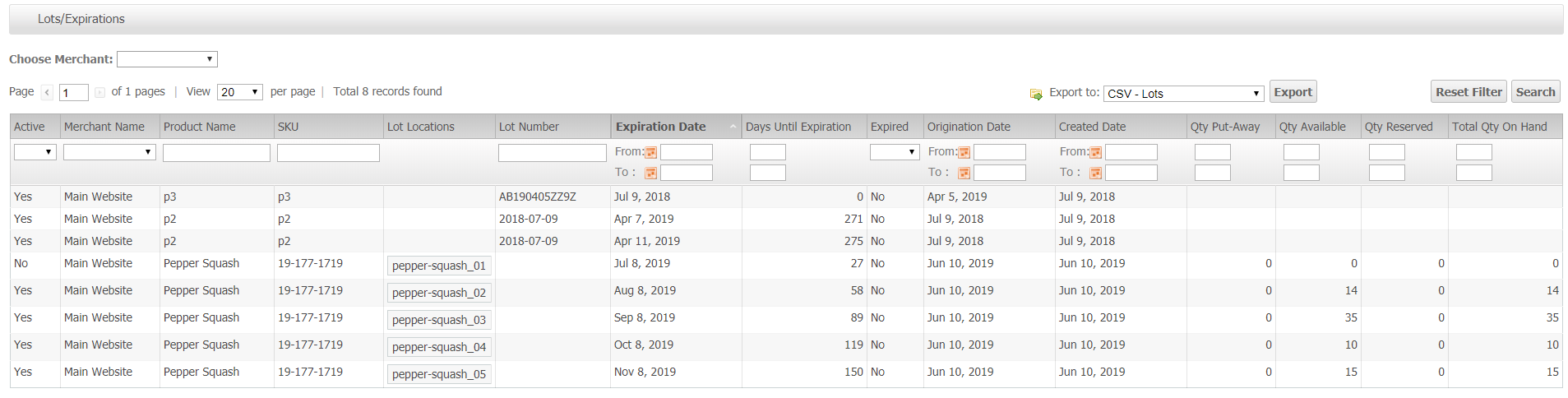Open Created Date From calendar picker

pos(1095,152)
